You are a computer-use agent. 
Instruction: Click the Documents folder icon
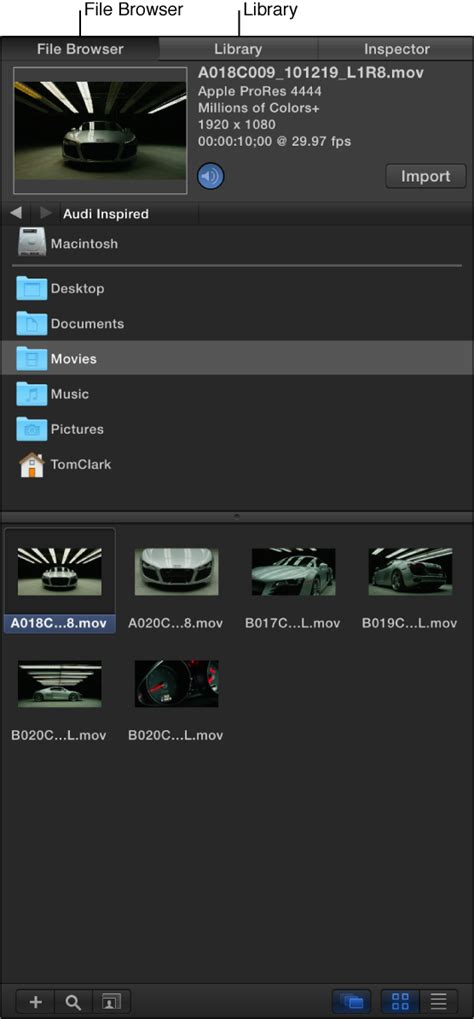31,323
